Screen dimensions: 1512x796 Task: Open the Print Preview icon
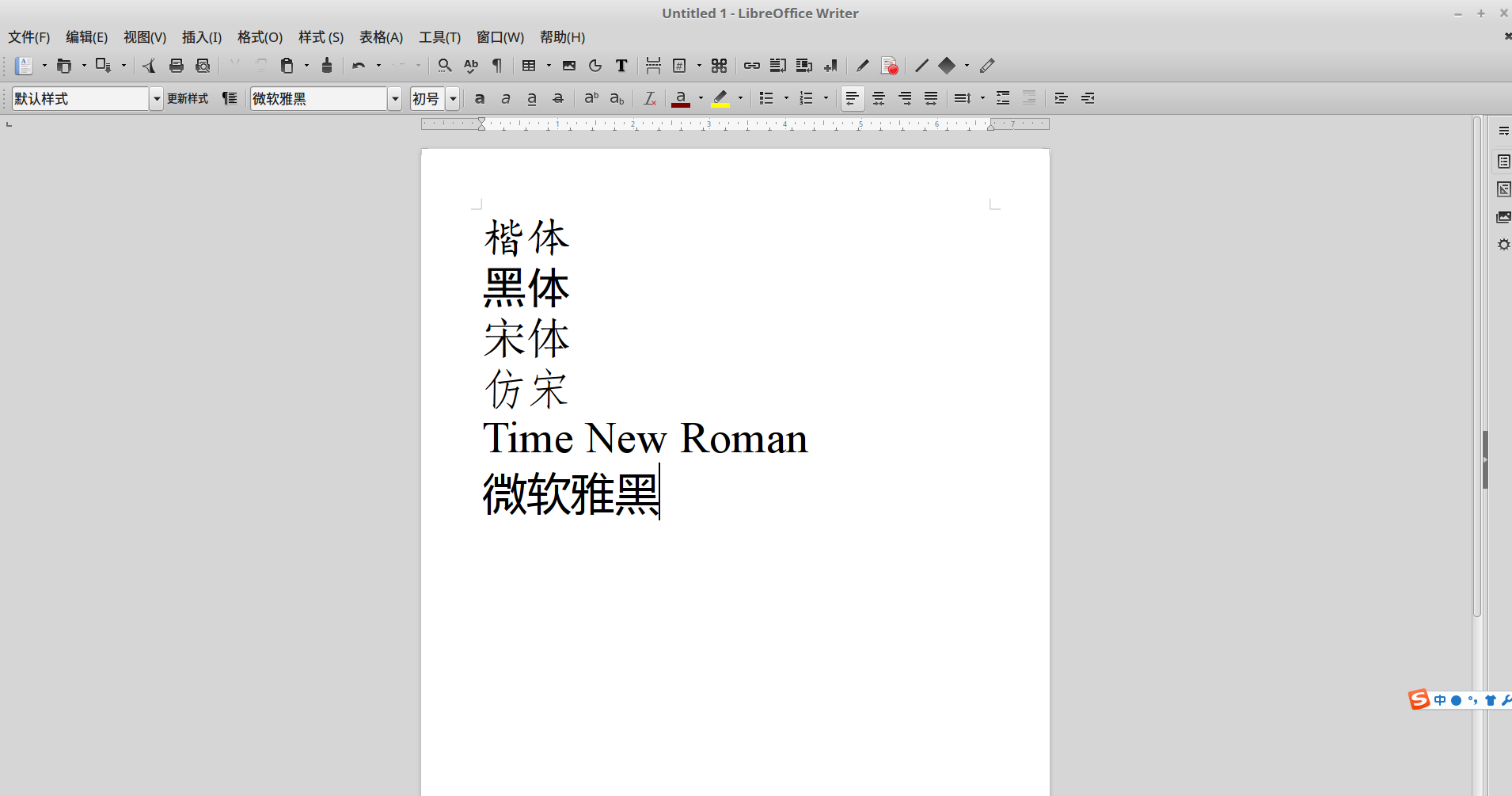(203, 66)
